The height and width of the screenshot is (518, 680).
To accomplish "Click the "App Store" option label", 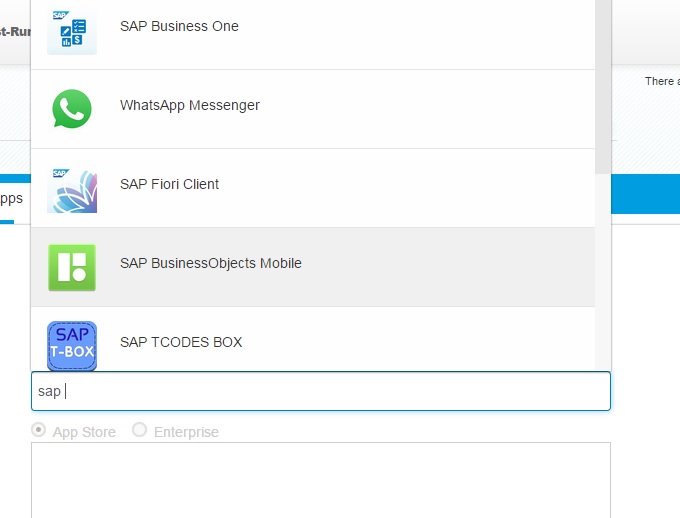I will [84, 432].
